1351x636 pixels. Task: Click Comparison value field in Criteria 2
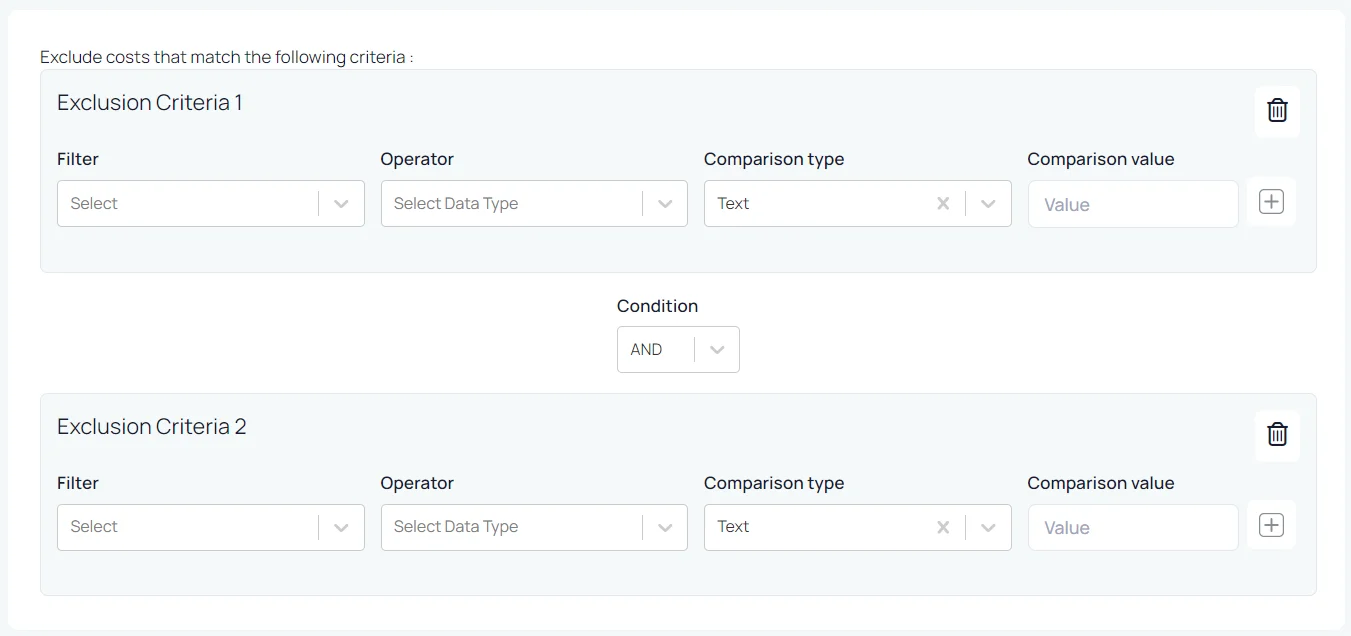(1133, 528)
